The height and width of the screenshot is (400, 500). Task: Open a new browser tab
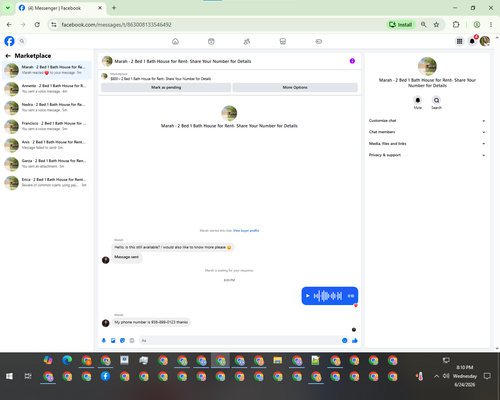(114, 8)
